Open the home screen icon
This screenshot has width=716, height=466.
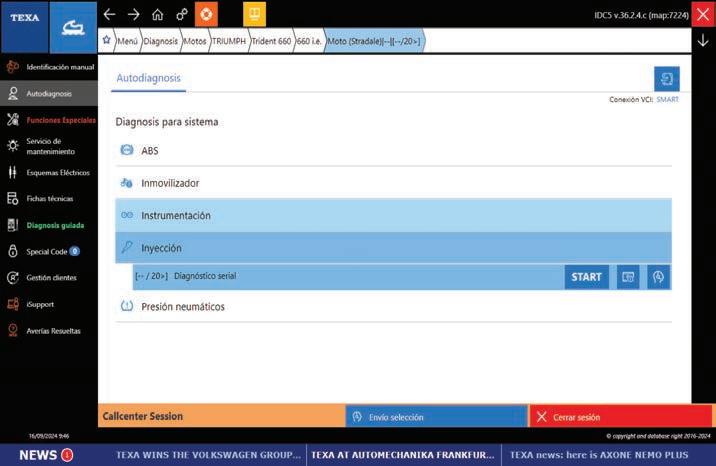(x=158, y=15)
